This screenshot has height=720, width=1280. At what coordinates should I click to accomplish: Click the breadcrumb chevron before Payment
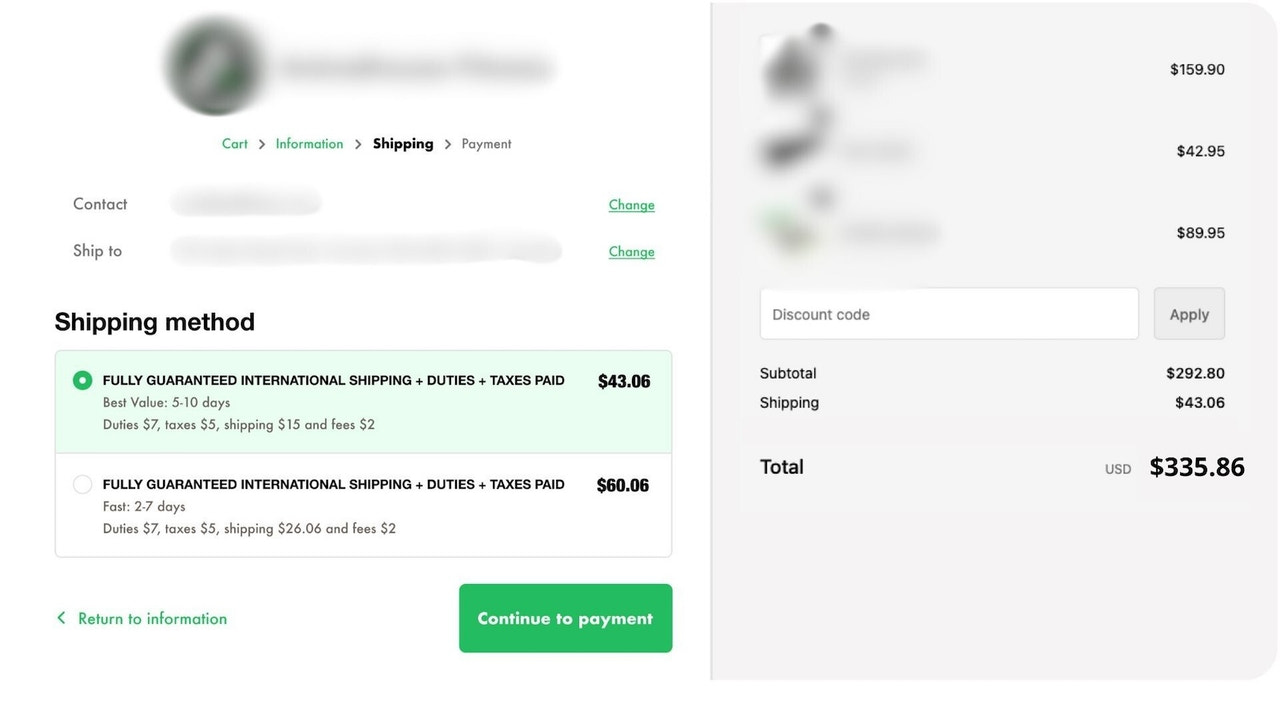(446, 143)
